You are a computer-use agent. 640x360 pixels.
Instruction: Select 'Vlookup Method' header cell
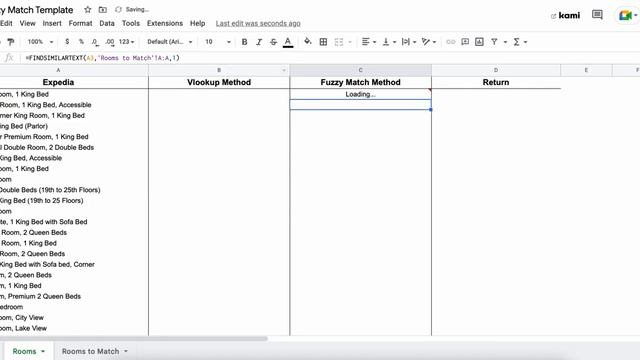[x=219, y=82]
